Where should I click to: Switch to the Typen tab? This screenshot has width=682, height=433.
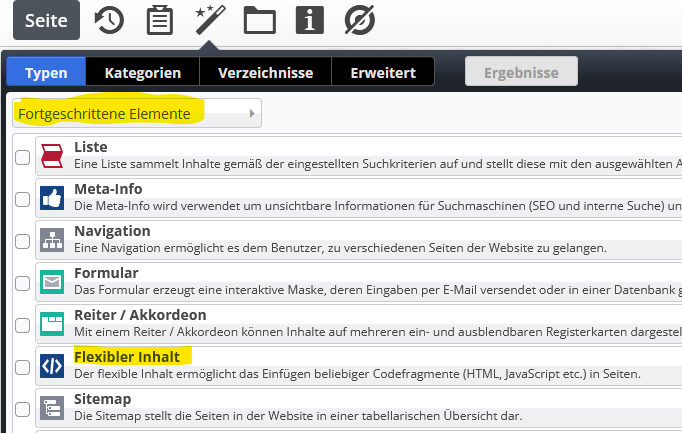pyautogui.click(x=46, y=73)
